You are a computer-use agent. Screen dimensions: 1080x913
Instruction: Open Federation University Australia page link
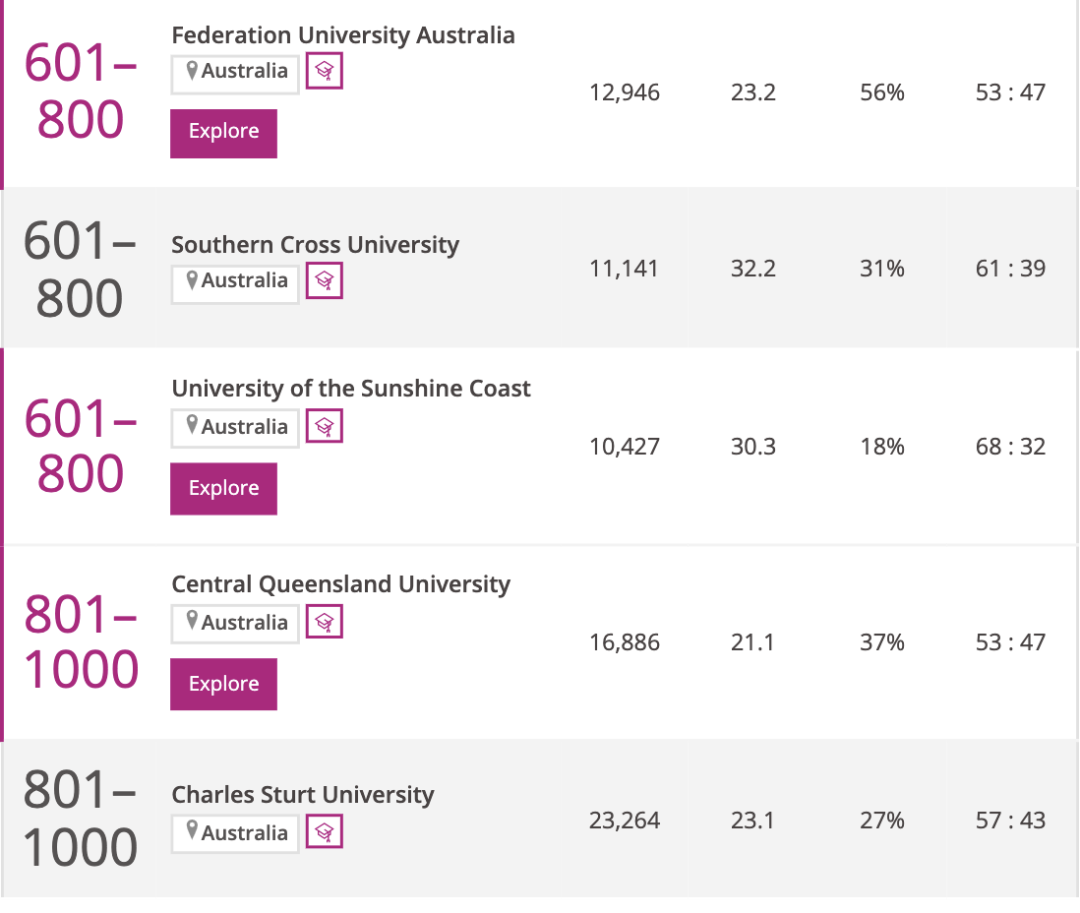[343, 35]
